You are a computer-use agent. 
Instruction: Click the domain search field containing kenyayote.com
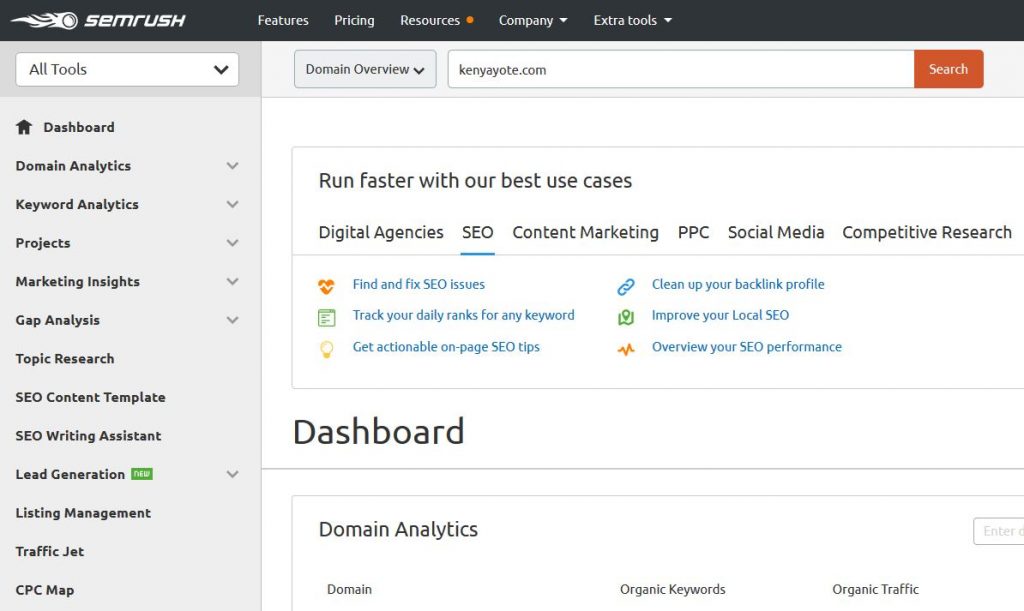tap(681, 69)
